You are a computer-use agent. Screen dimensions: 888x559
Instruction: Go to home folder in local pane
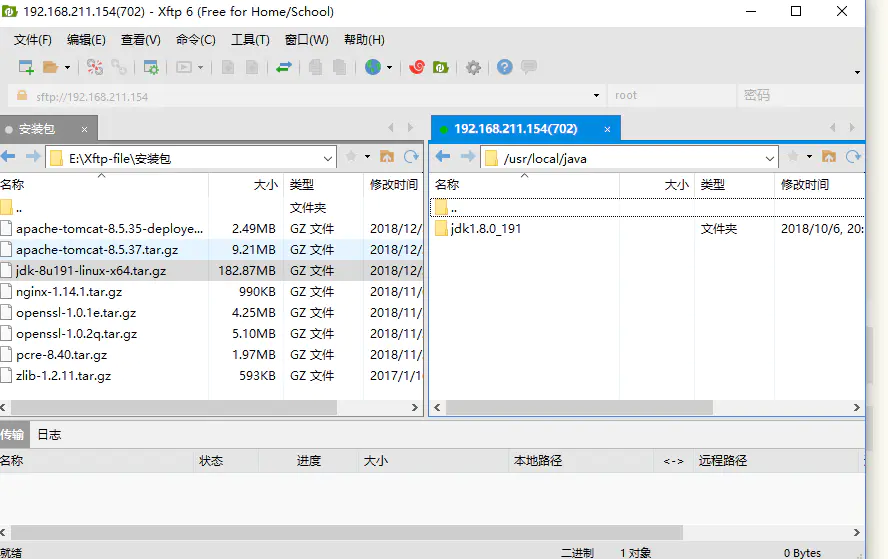click(x=387, y=156)
